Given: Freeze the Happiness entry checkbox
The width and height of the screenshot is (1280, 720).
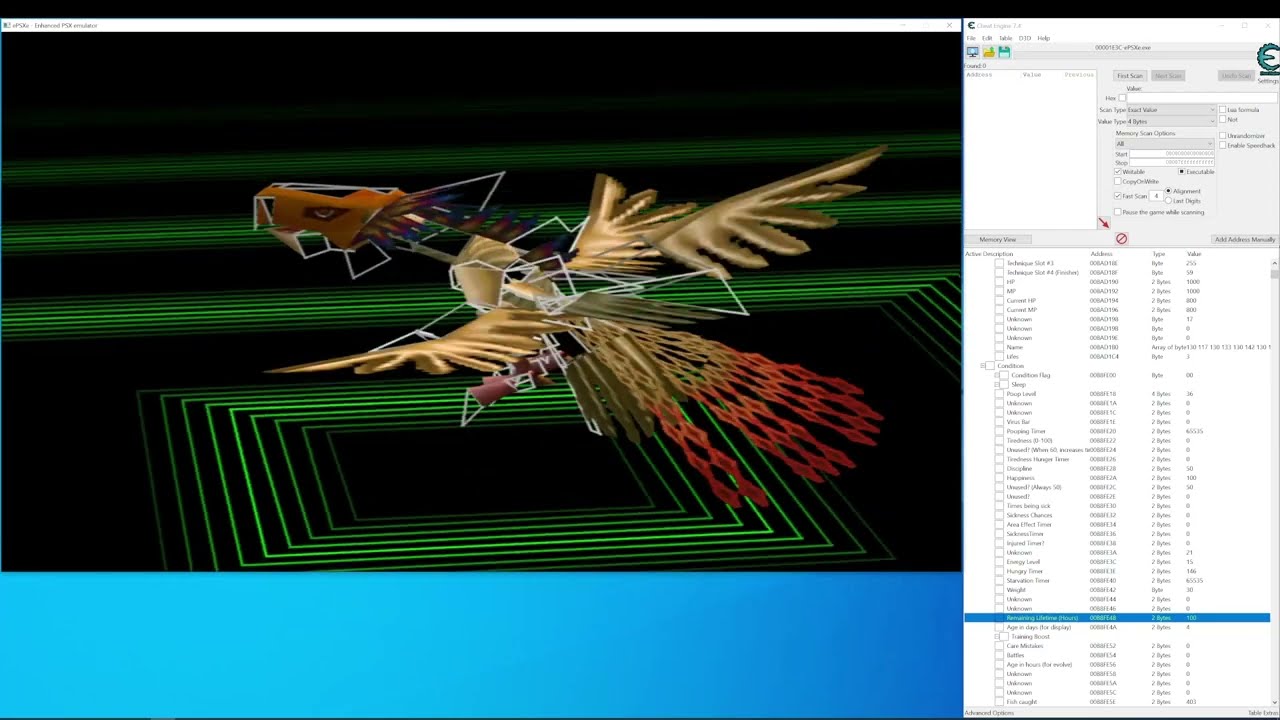Looking at the screenshot, I should pyautogui.click(x=999, y=478).
